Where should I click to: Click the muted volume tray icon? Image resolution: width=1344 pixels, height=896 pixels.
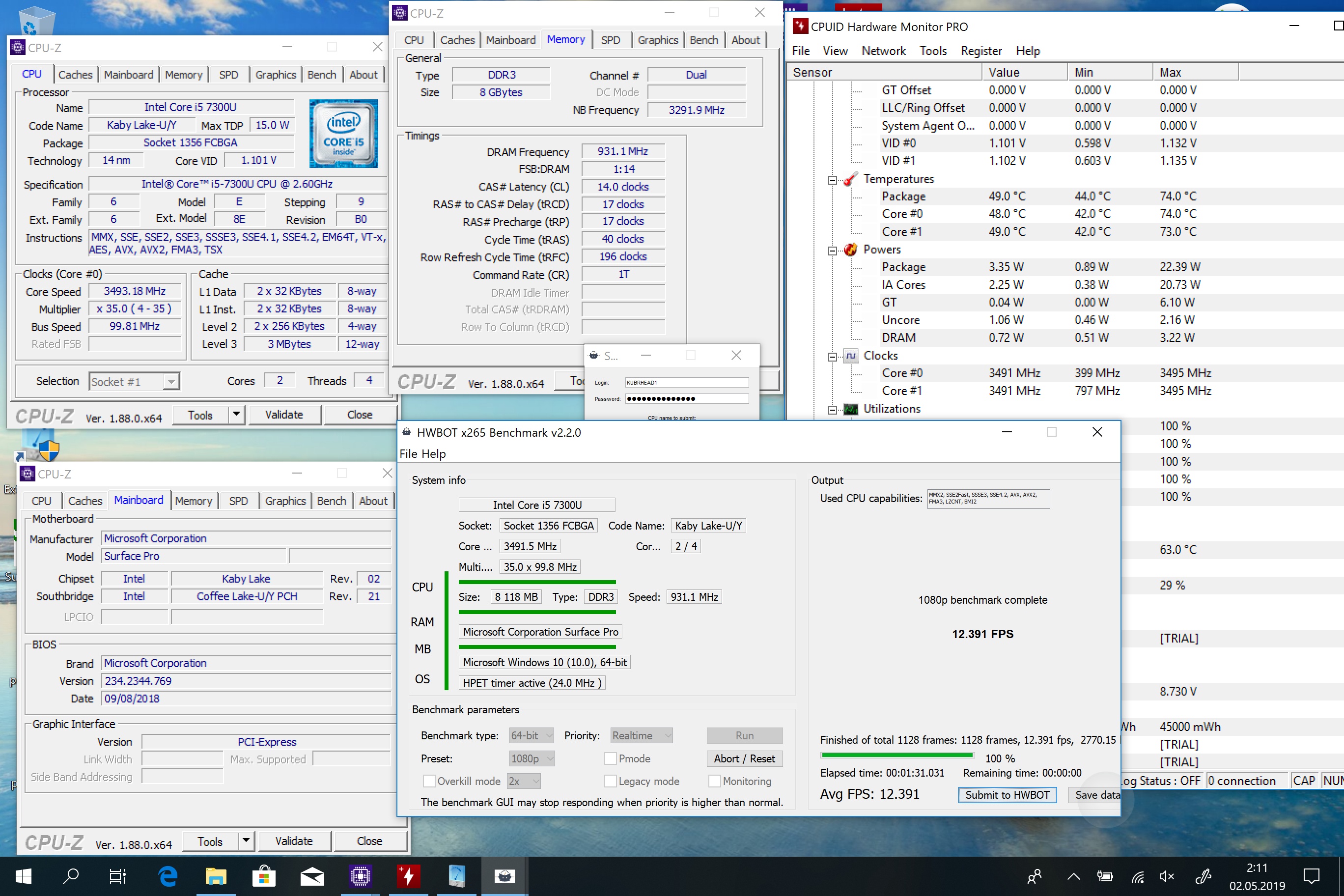pyautogui.click(x=1167, y=876)
